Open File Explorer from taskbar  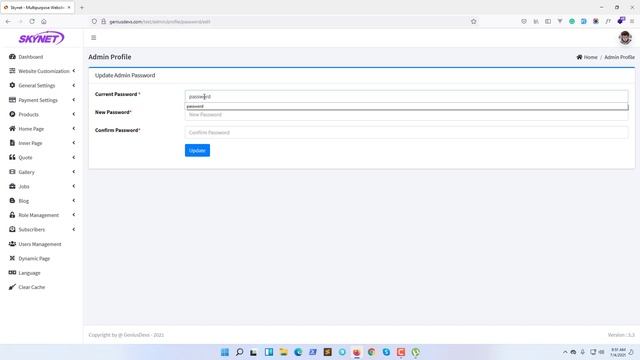tap(283, 352)
